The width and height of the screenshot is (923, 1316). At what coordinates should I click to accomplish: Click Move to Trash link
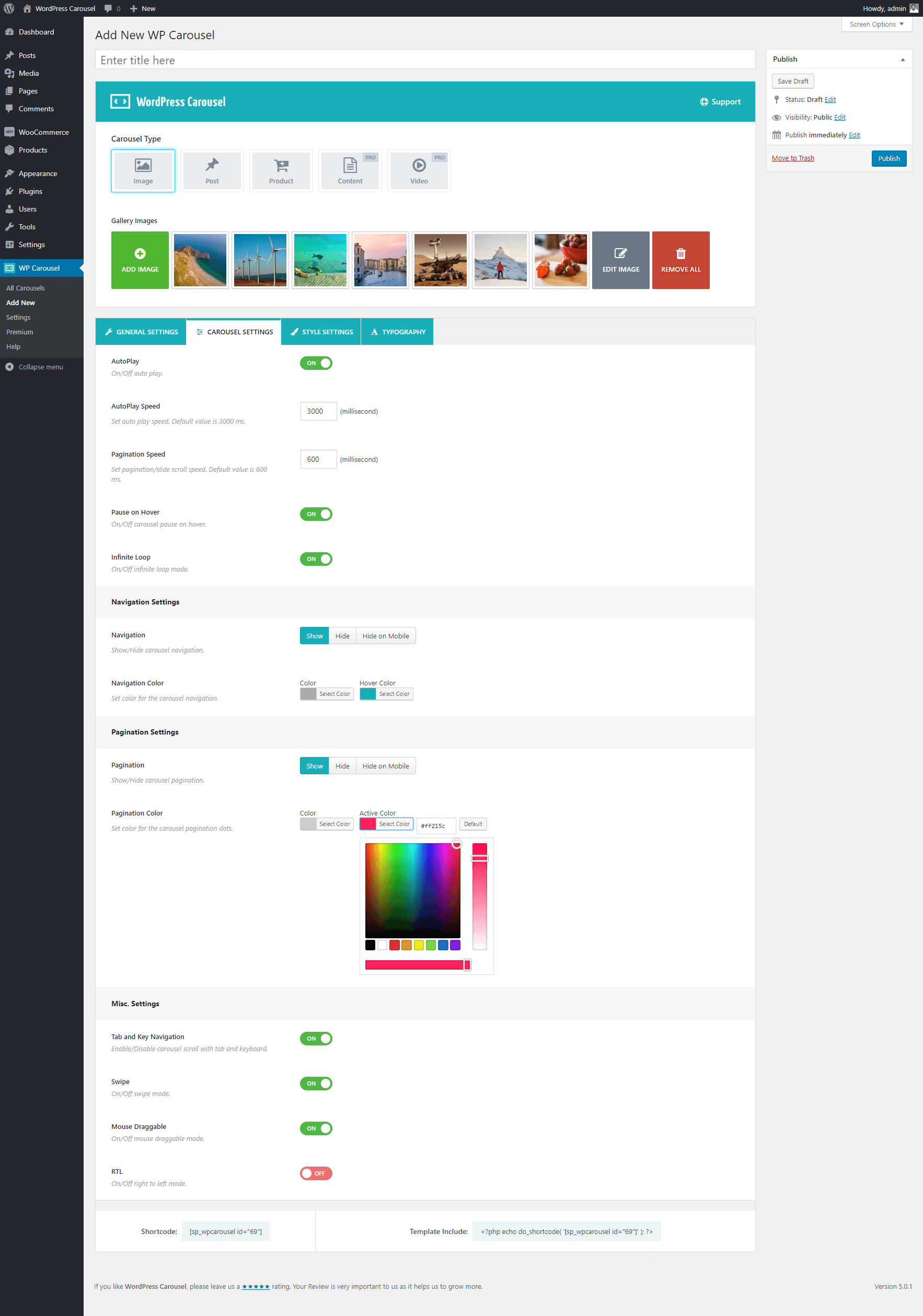[x=793, y=158]
